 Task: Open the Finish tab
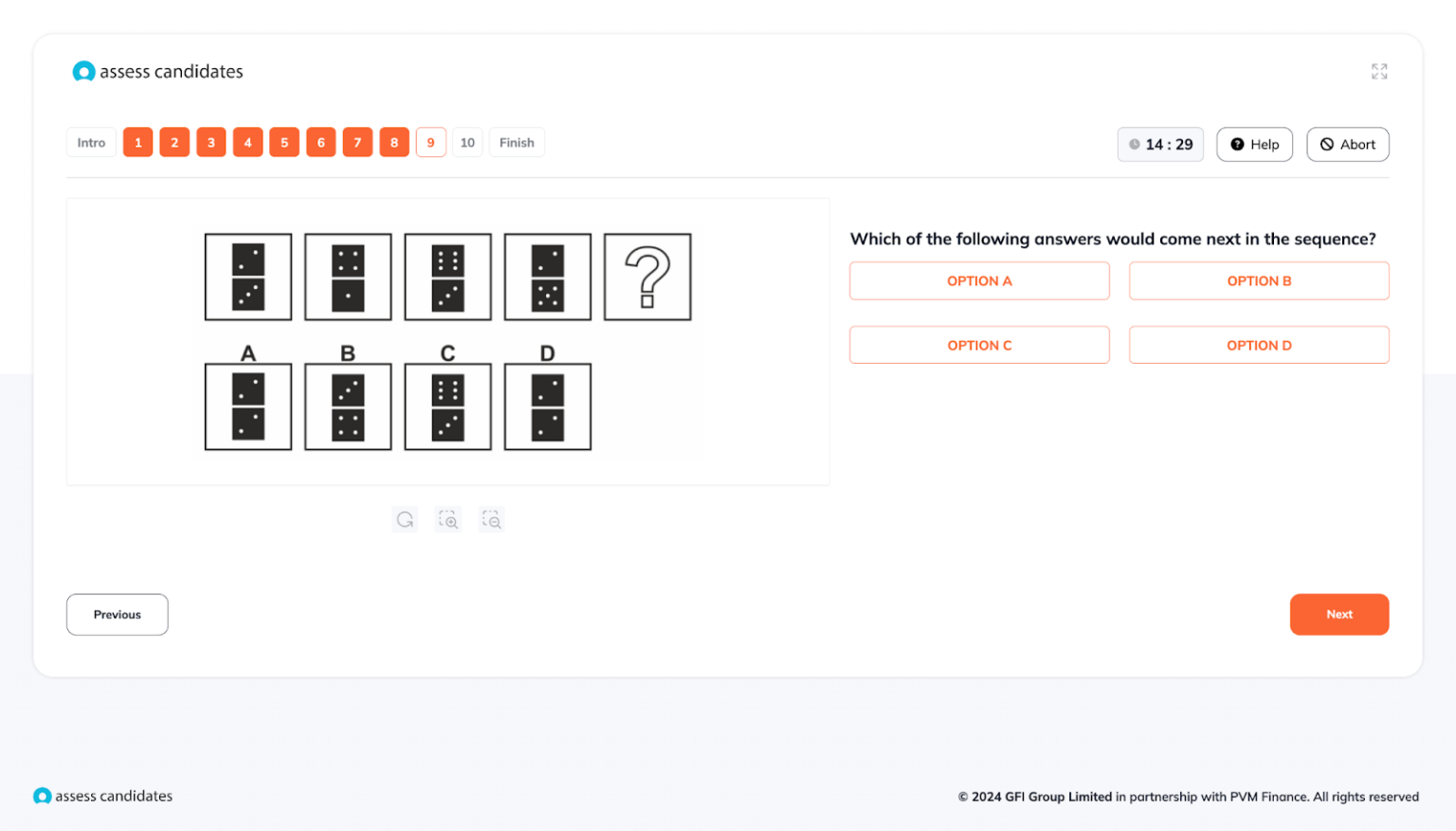tap(517, 142)
